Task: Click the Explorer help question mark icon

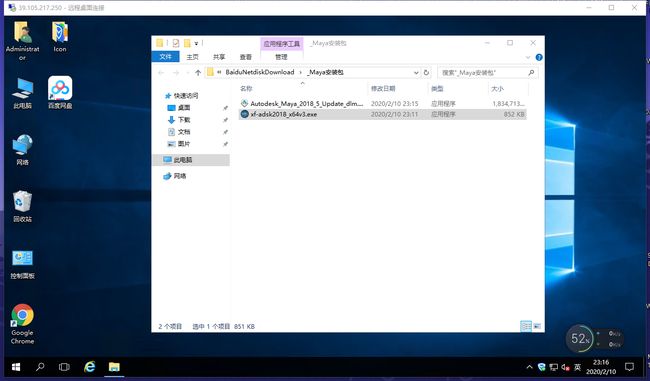Action: 539,57
